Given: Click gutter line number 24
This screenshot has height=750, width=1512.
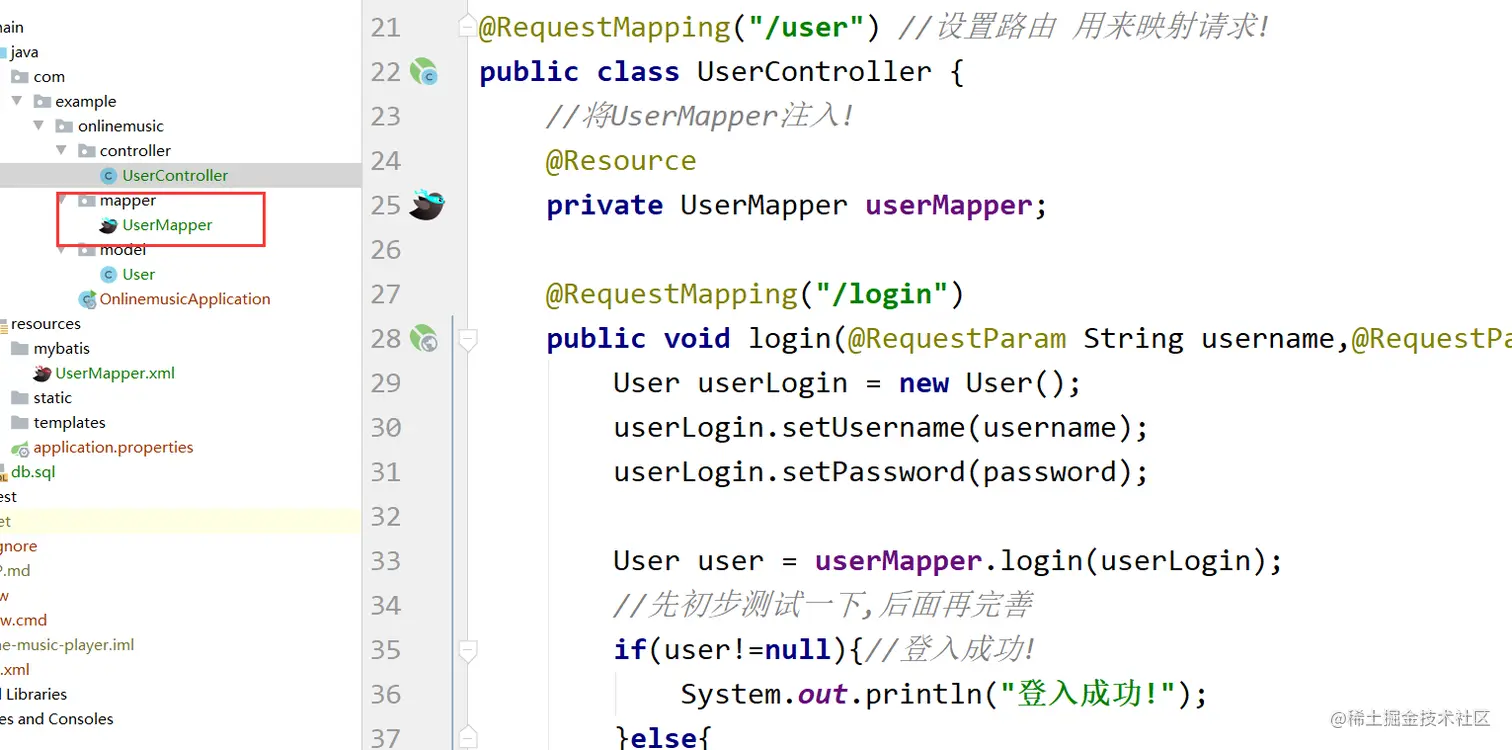Looking at the screenshot, I should coord(386,161).
